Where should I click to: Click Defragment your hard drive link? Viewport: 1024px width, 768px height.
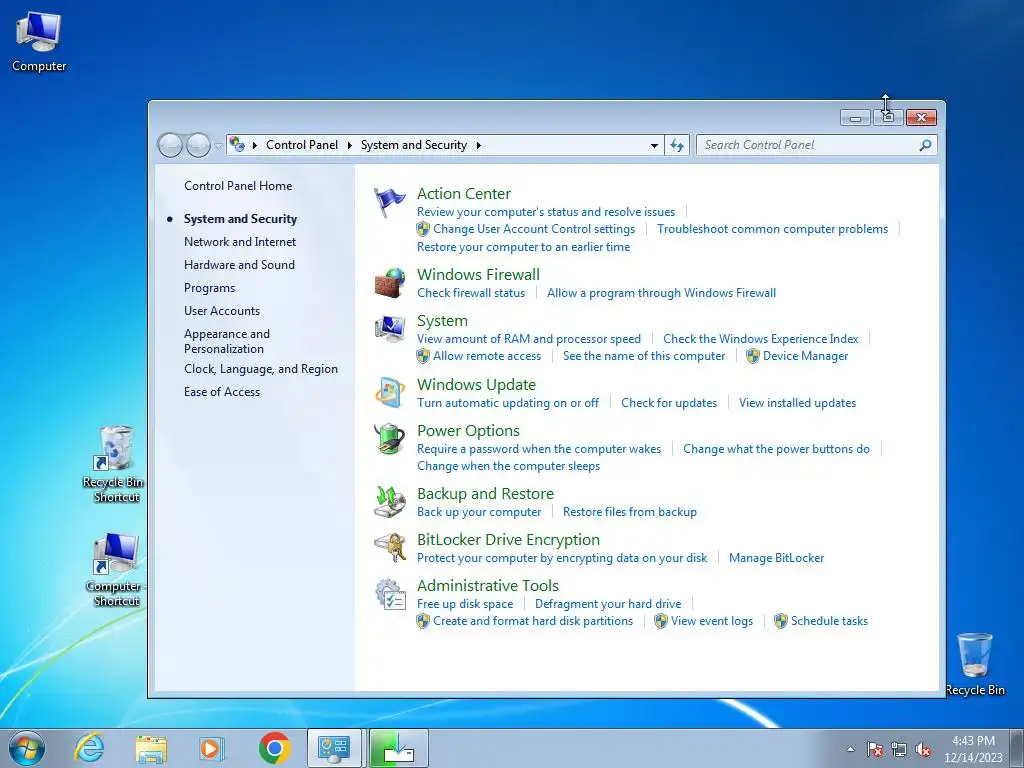click(608, 604)
